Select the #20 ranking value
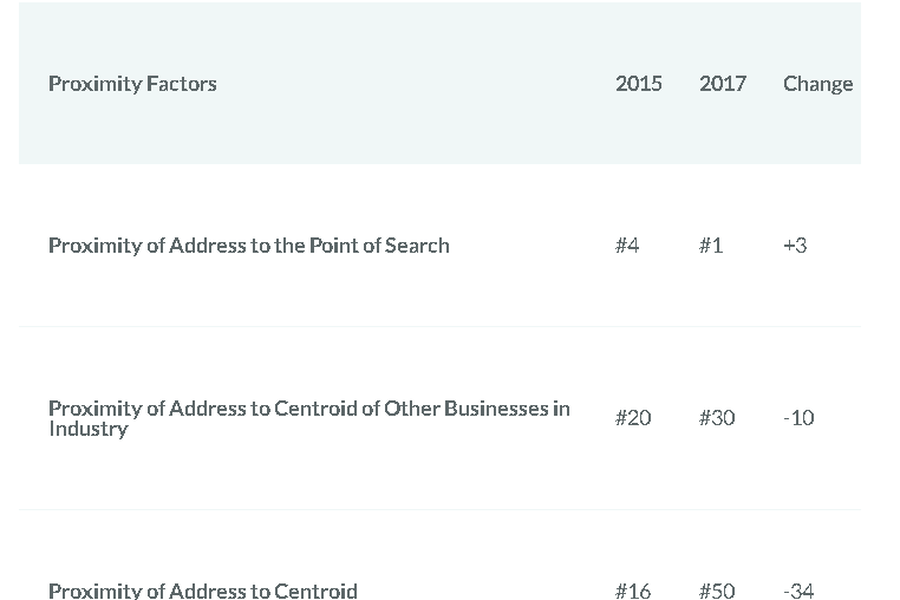The image size is (900, 600). point(633,418)
